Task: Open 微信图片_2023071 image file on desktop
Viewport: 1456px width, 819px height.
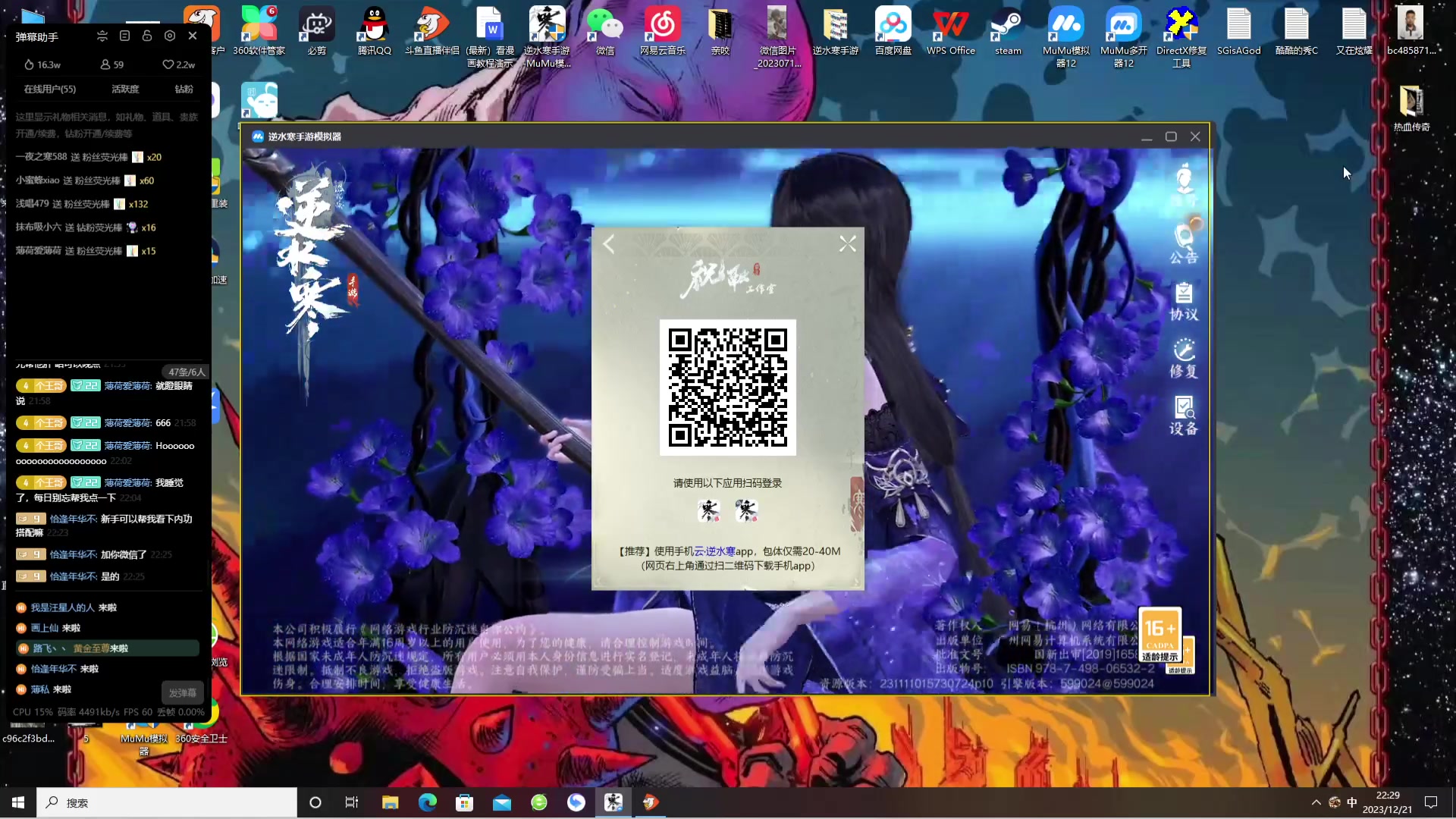Action: pos(777,36)
